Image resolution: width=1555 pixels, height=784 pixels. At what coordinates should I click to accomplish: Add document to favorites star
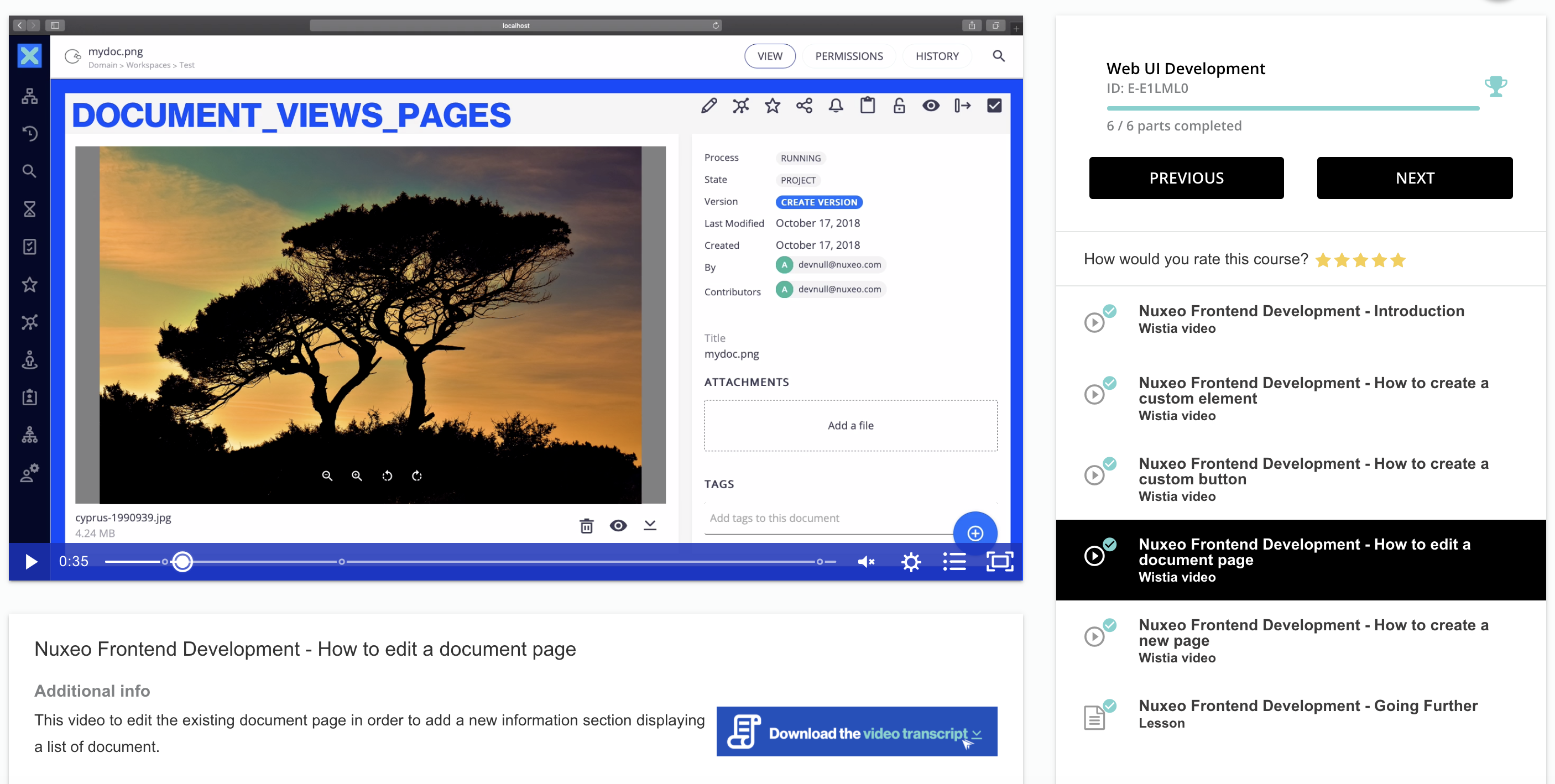(772, 106)
